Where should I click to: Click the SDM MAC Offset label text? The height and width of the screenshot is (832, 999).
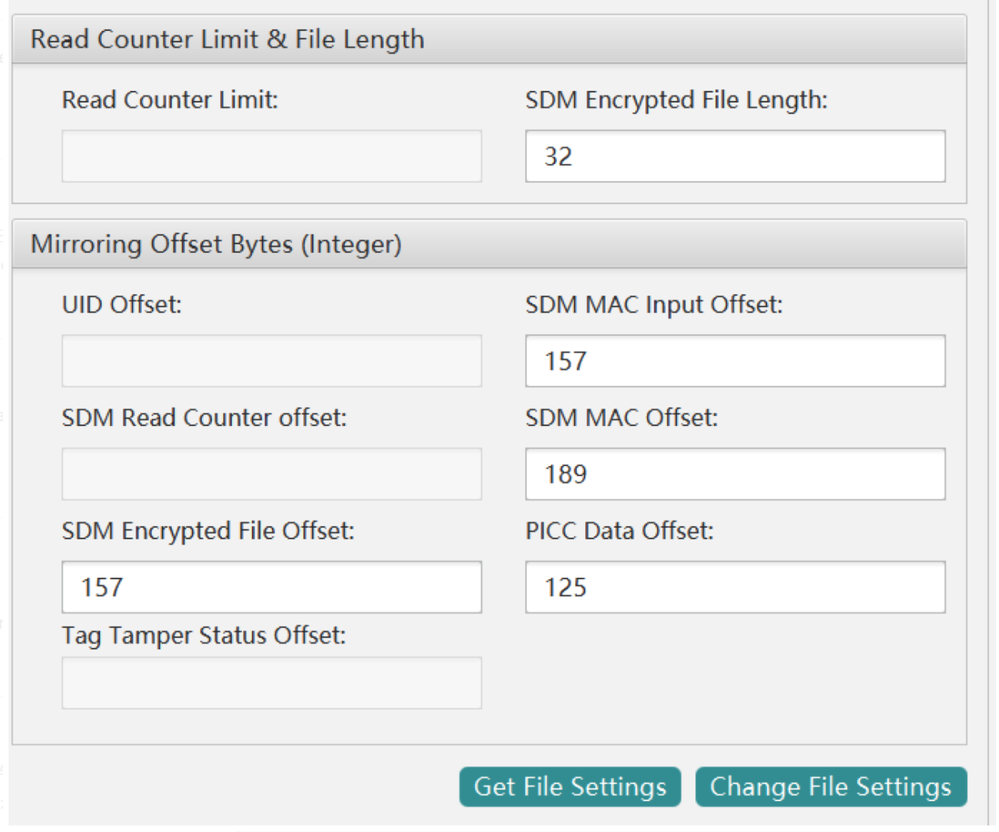click(x=621, y=418)
